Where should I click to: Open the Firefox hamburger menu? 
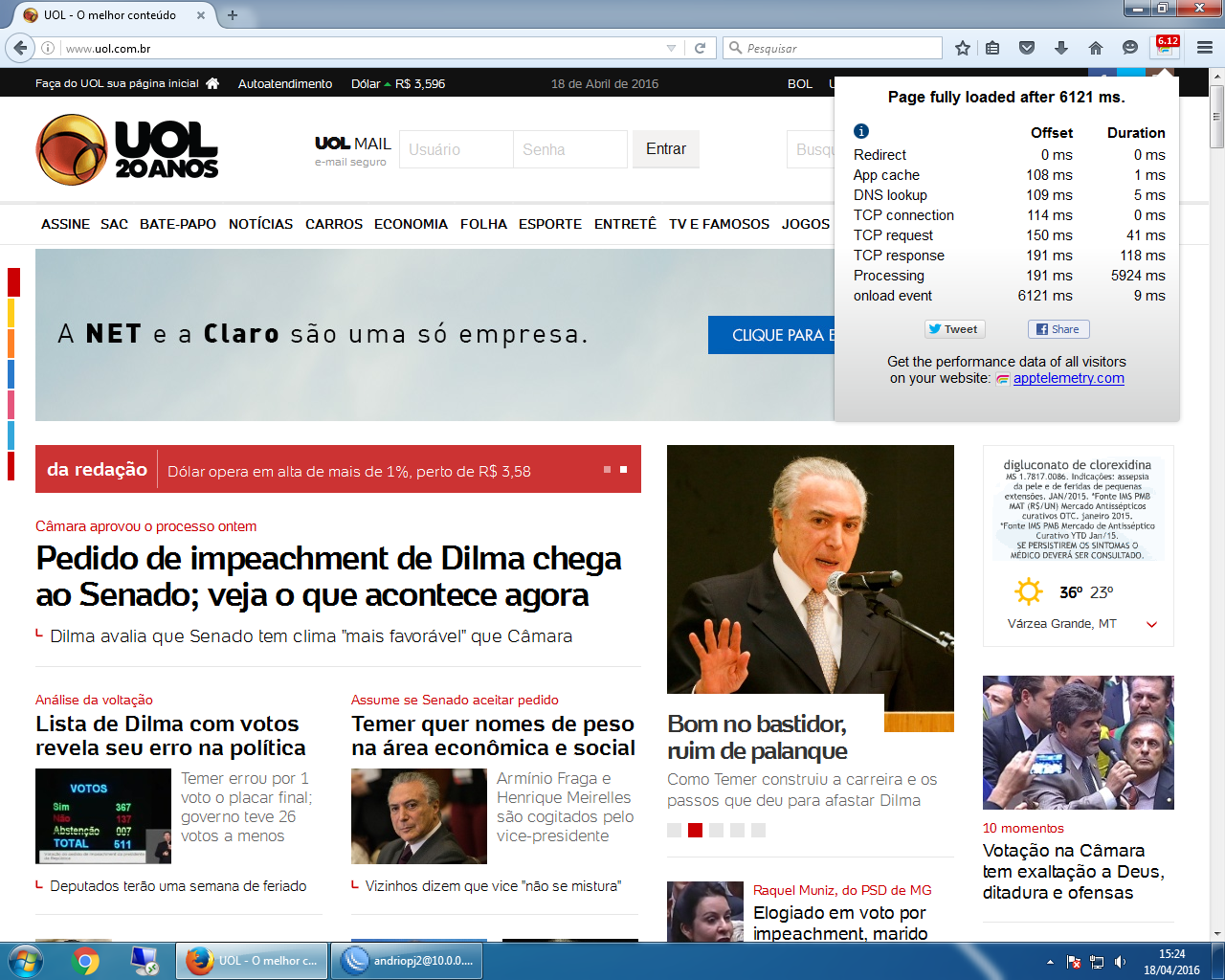coord(1205,48)
